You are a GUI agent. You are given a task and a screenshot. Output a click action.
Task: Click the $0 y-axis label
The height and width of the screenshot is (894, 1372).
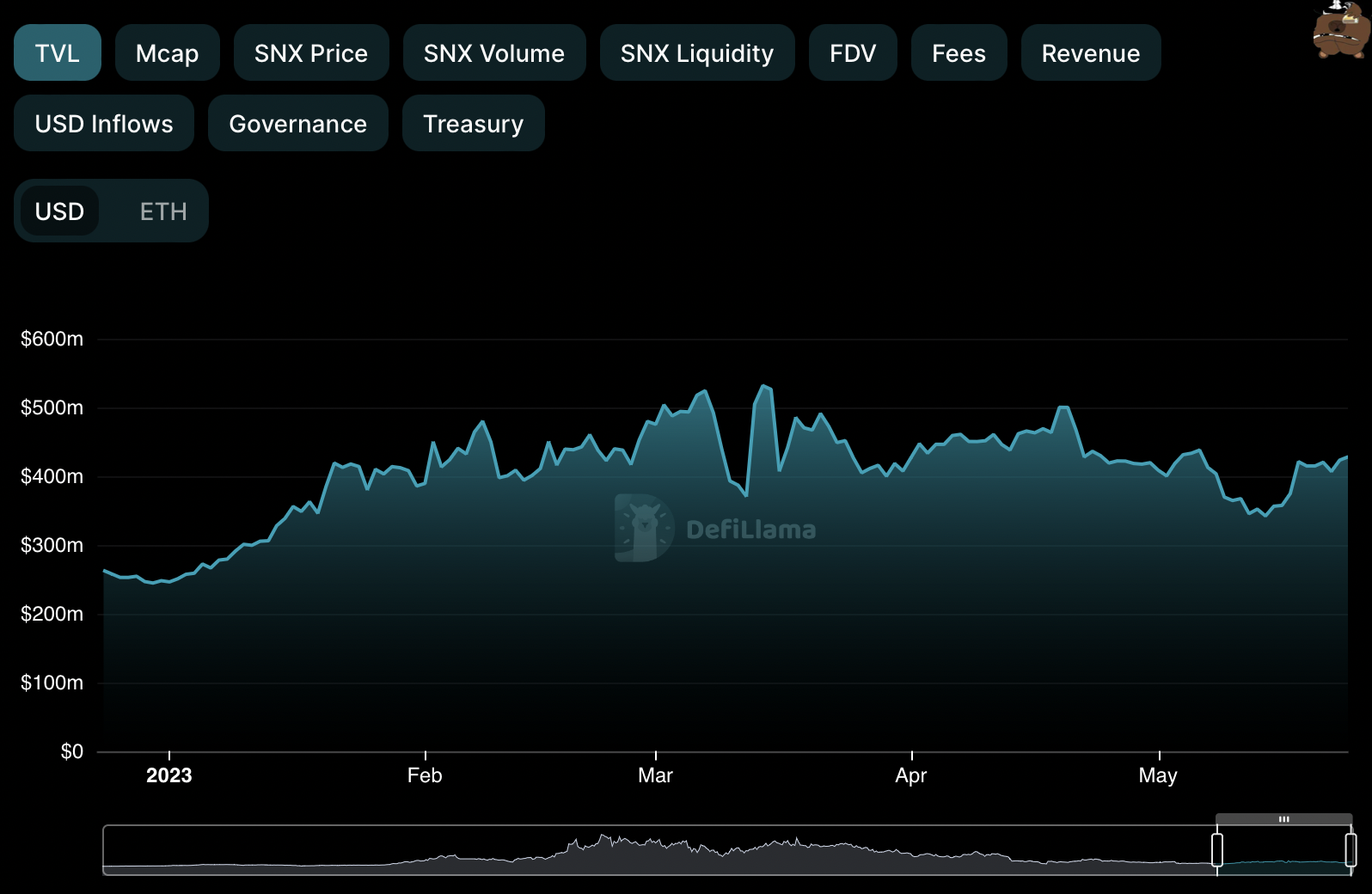tap(72, 751)
